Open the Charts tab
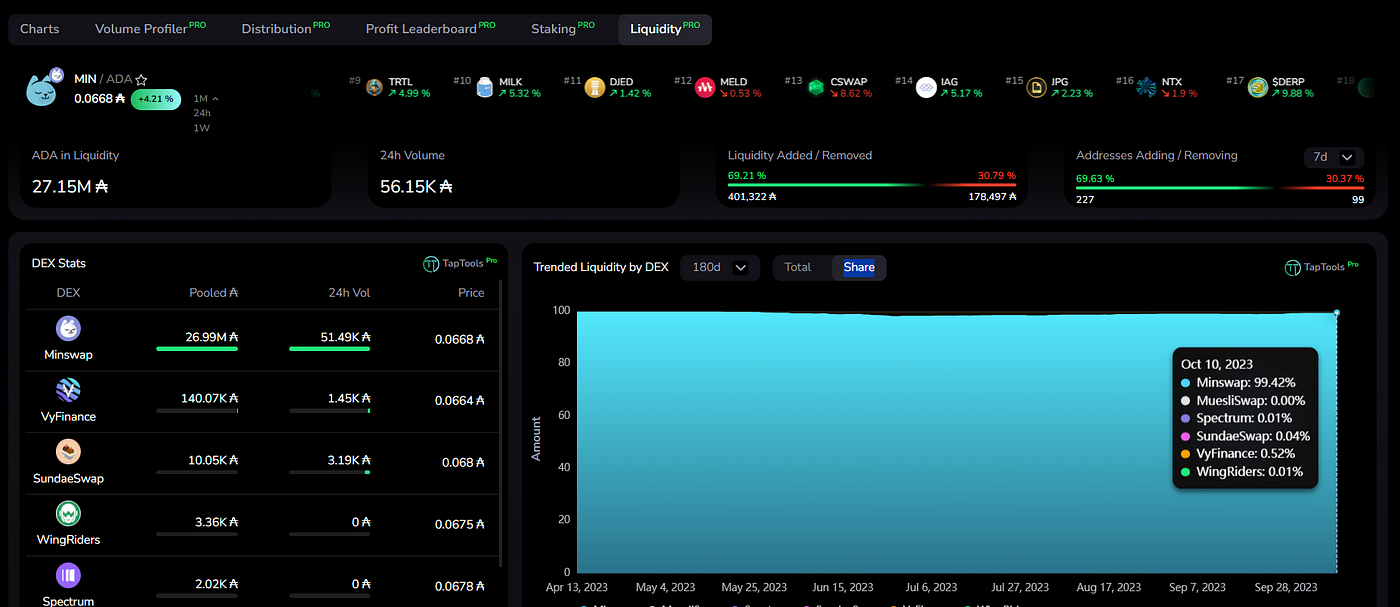The image size is (1400, 607). pyautogui.click(x=40, y=29)
